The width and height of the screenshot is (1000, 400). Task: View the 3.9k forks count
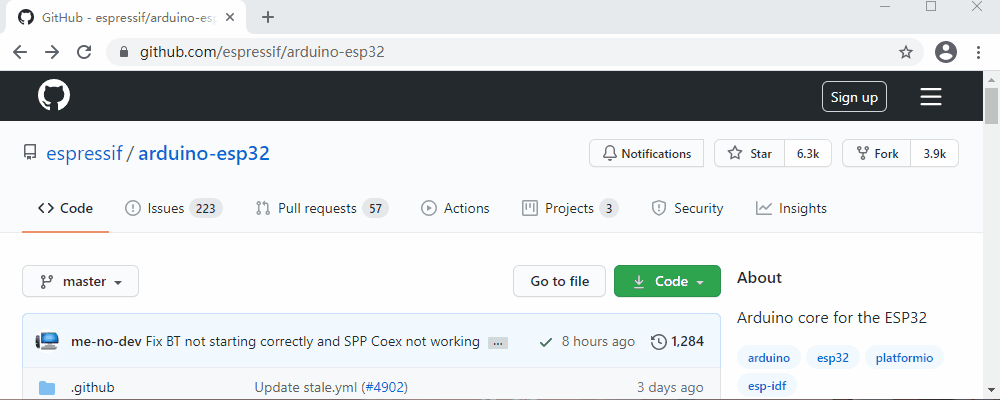pyautogui.click(x=935, y=153)
